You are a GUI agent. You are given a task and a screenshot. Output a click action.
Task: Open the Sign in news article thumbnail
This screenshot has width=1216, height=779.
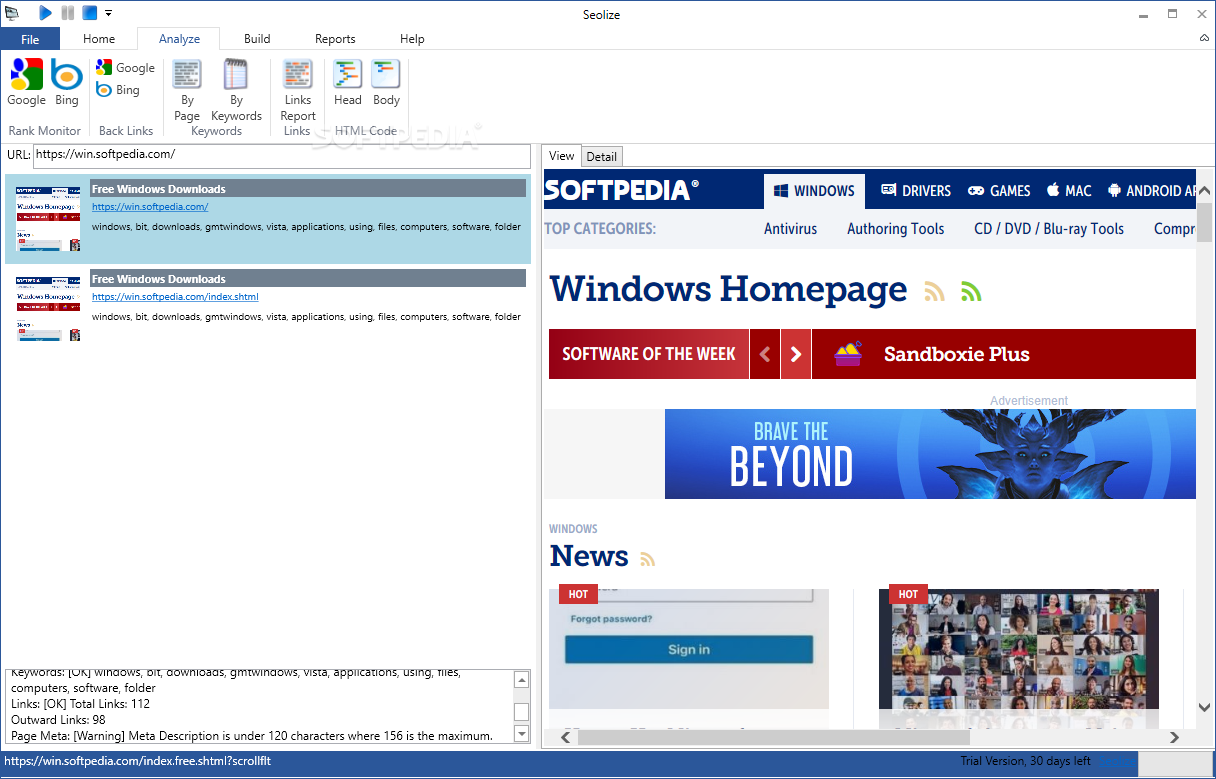coord(689,648)
